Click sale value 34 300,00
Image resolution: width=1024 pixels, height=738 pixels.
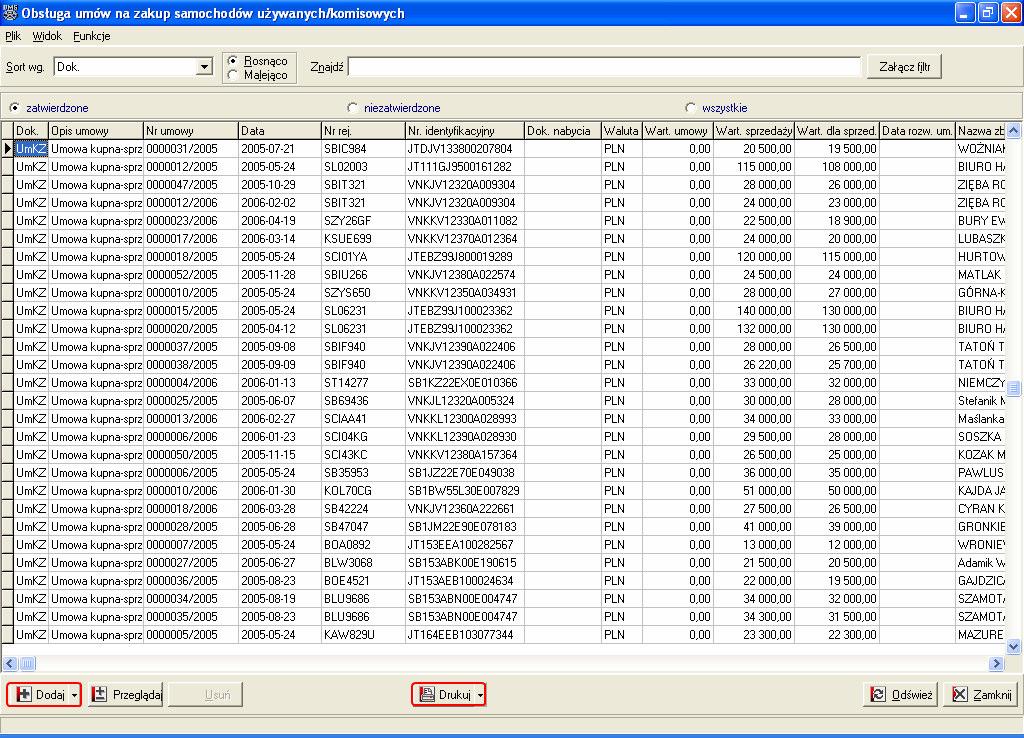(754, 617)
